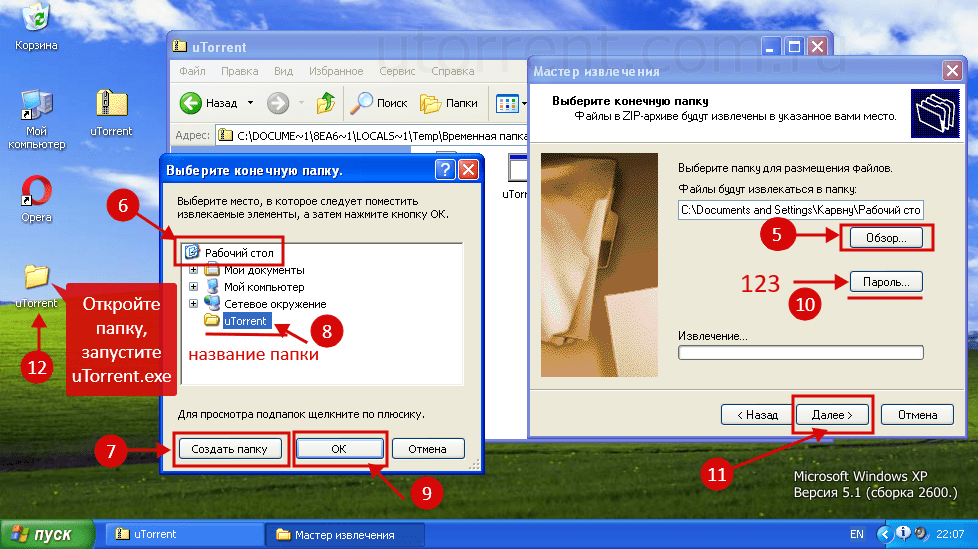Open the Правка menu

240,71
